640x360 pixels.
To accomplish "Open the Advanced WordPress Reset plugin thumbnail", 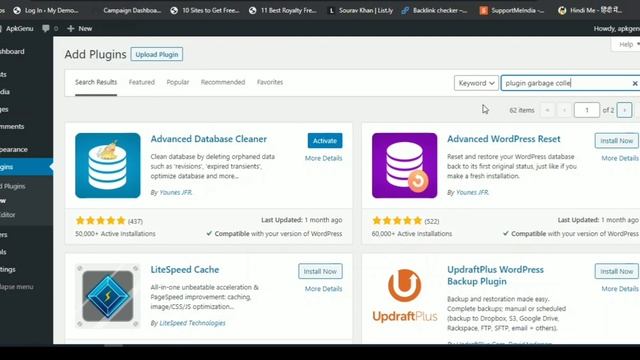I will [x=404, y=165].
